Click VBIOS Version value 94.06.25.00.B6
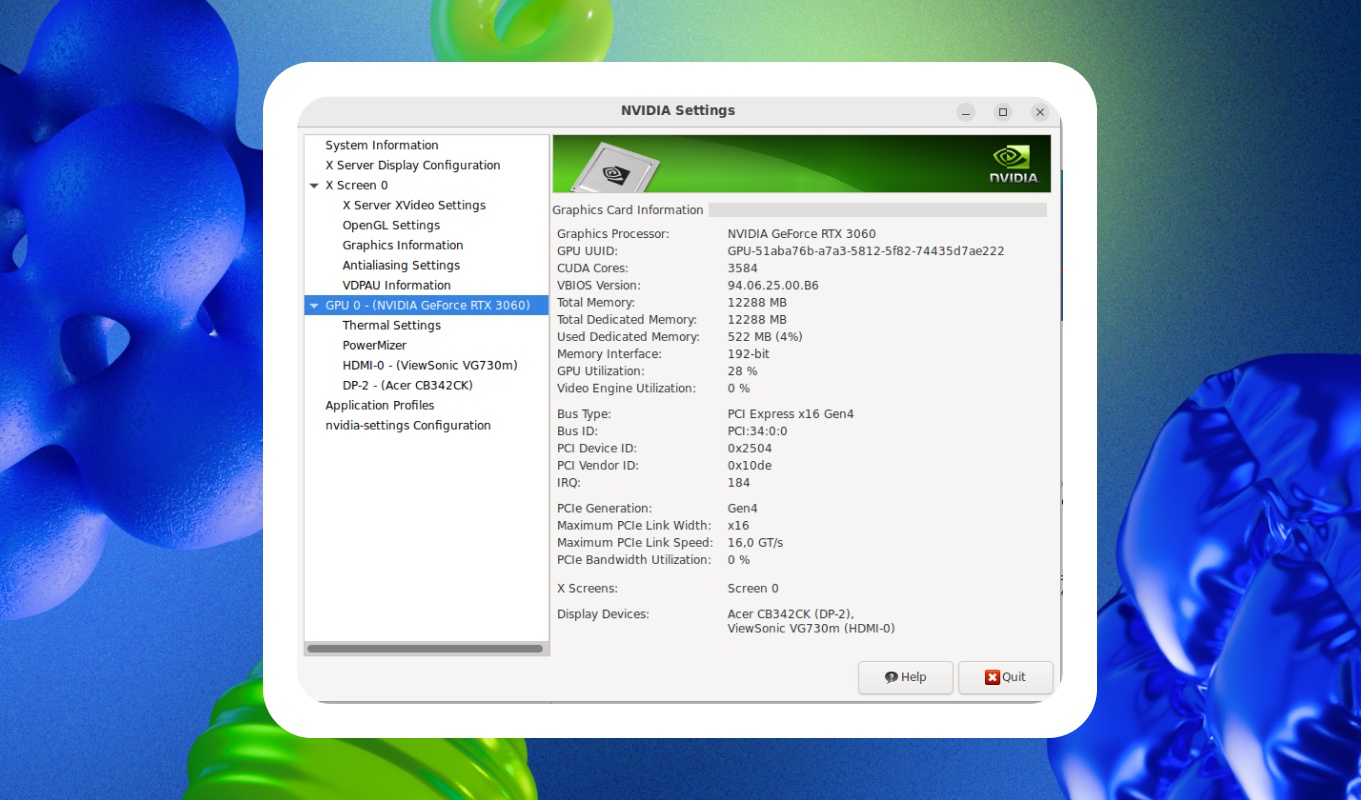Image resolution: width=1361 pixels, height=800 pixels. (x=773, y=285)
